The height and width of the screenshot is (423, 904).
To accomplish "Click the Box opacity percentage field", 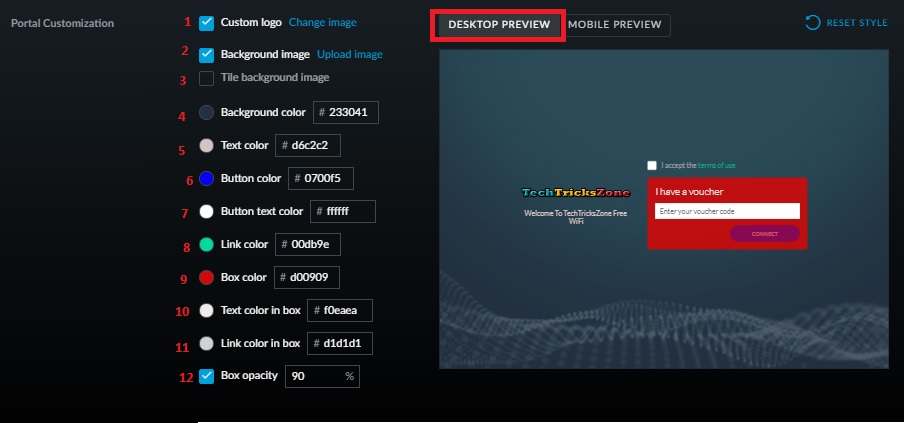I will pyautogui.click(x=315, y=376).
